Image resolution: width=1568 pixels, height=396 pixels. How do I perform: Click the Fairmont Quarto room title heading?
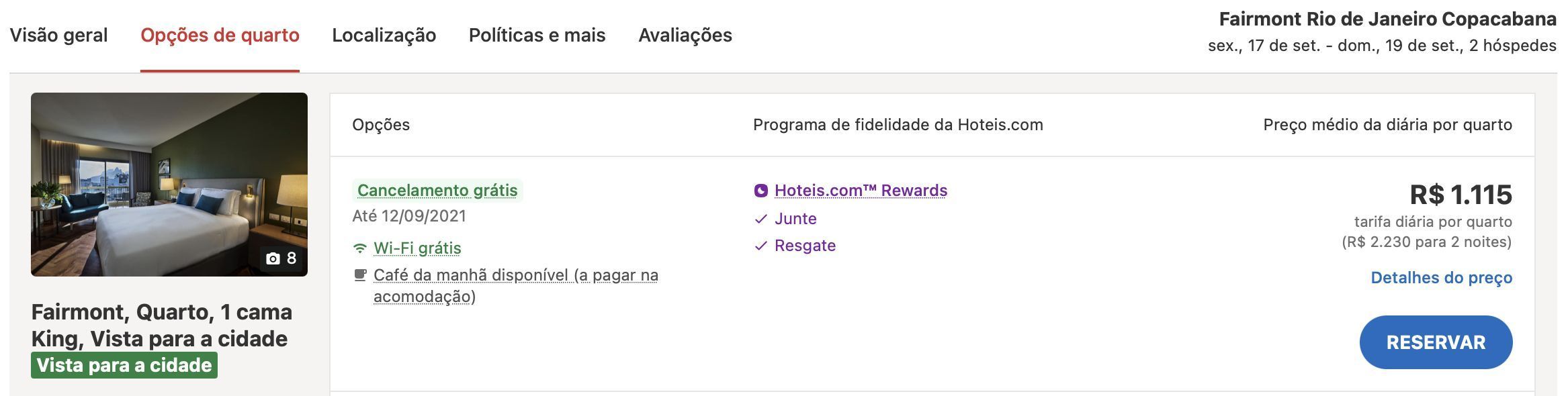click(x=161, y=326)
